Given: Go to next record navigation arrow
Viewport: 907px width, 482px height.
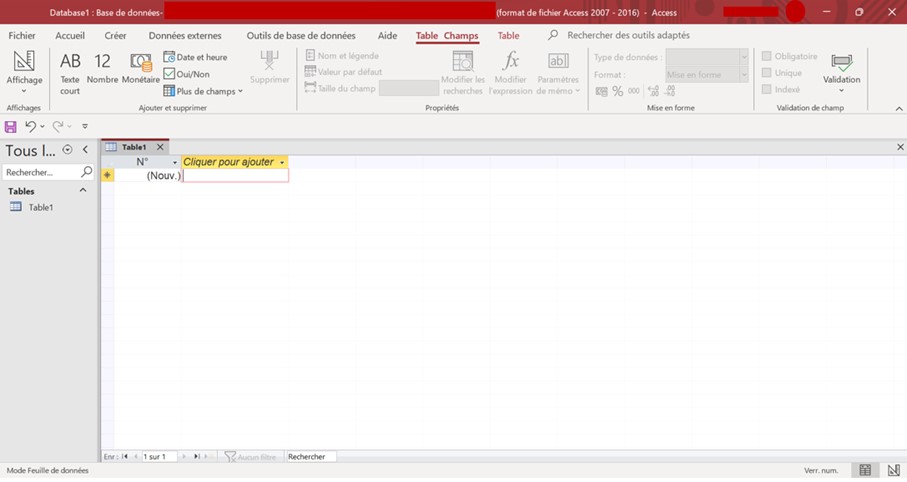Looking at the screenshot, I should tap(185, 456).
